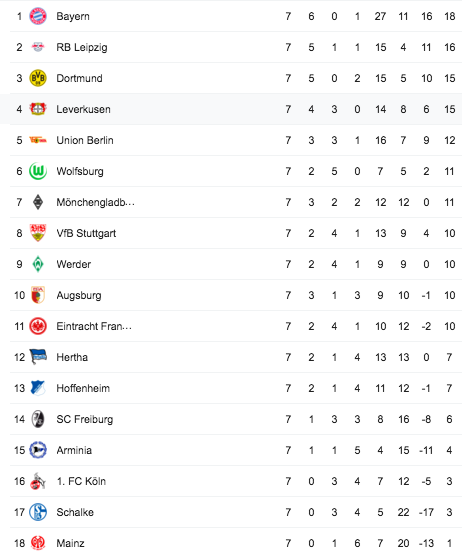Open the Union Berlin logo
The height and width of the screenshot is (559, 462).
pyautogui.click(x=38, y=140)
